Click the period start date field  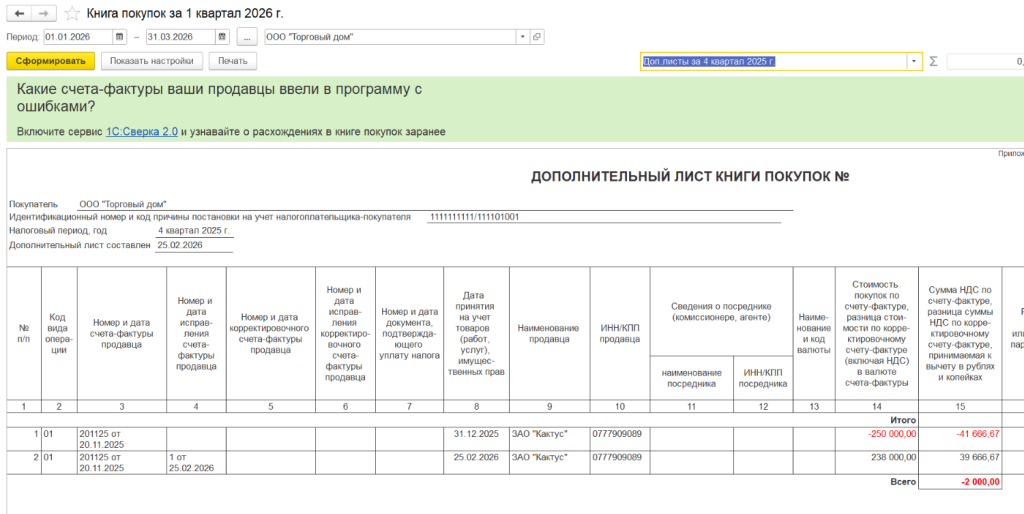coord(77,37)
